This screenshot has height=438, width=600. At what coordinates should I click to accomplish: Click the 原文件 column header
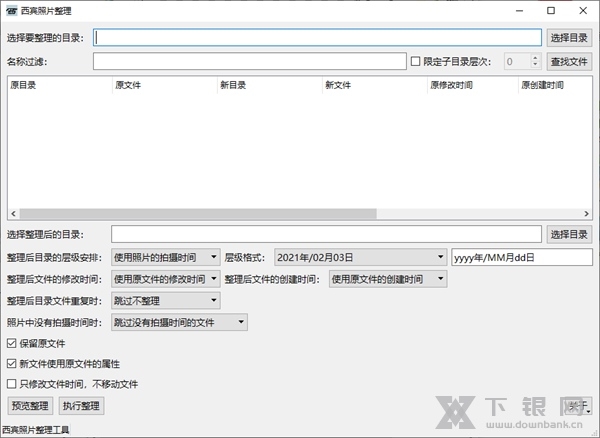165,85
